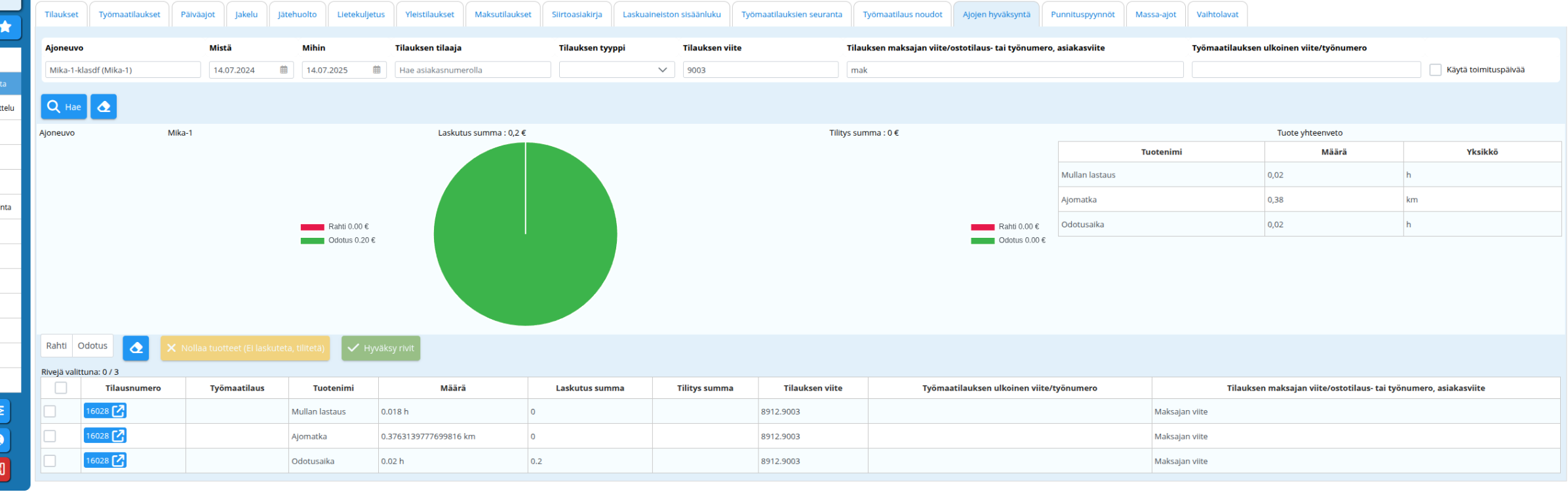Click the green Odotus 0.20 € legend swatch
The height and width of the screenshot is (492, 1568).
(313, 241)
